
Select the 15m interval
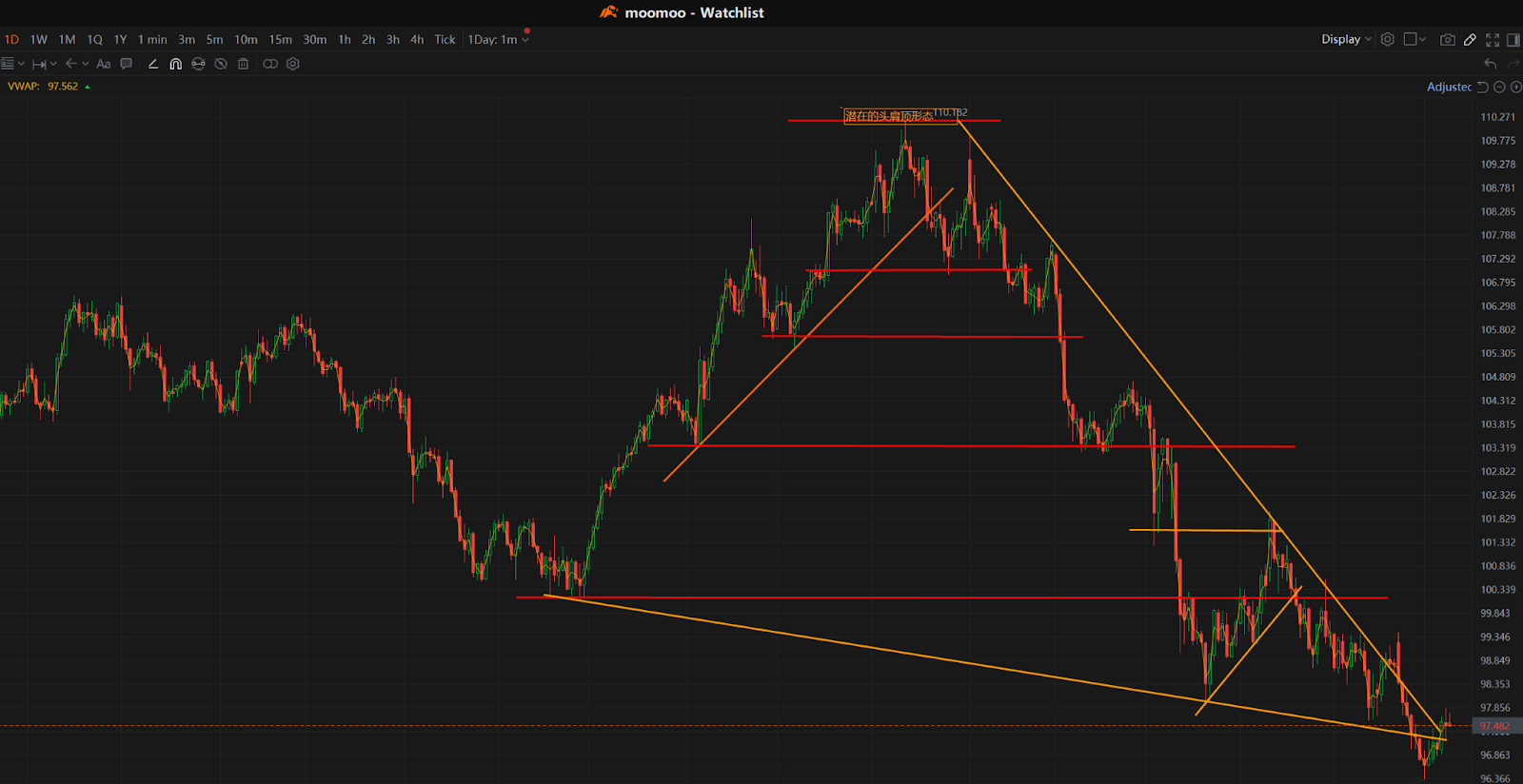(280, 40)
